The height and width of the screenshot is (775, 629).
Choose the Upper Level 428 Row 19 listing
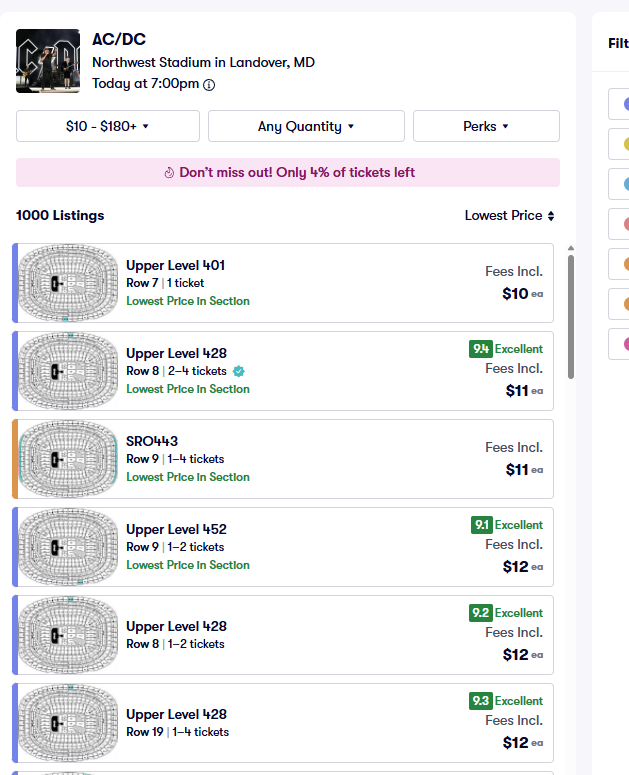tap(283, 723)
